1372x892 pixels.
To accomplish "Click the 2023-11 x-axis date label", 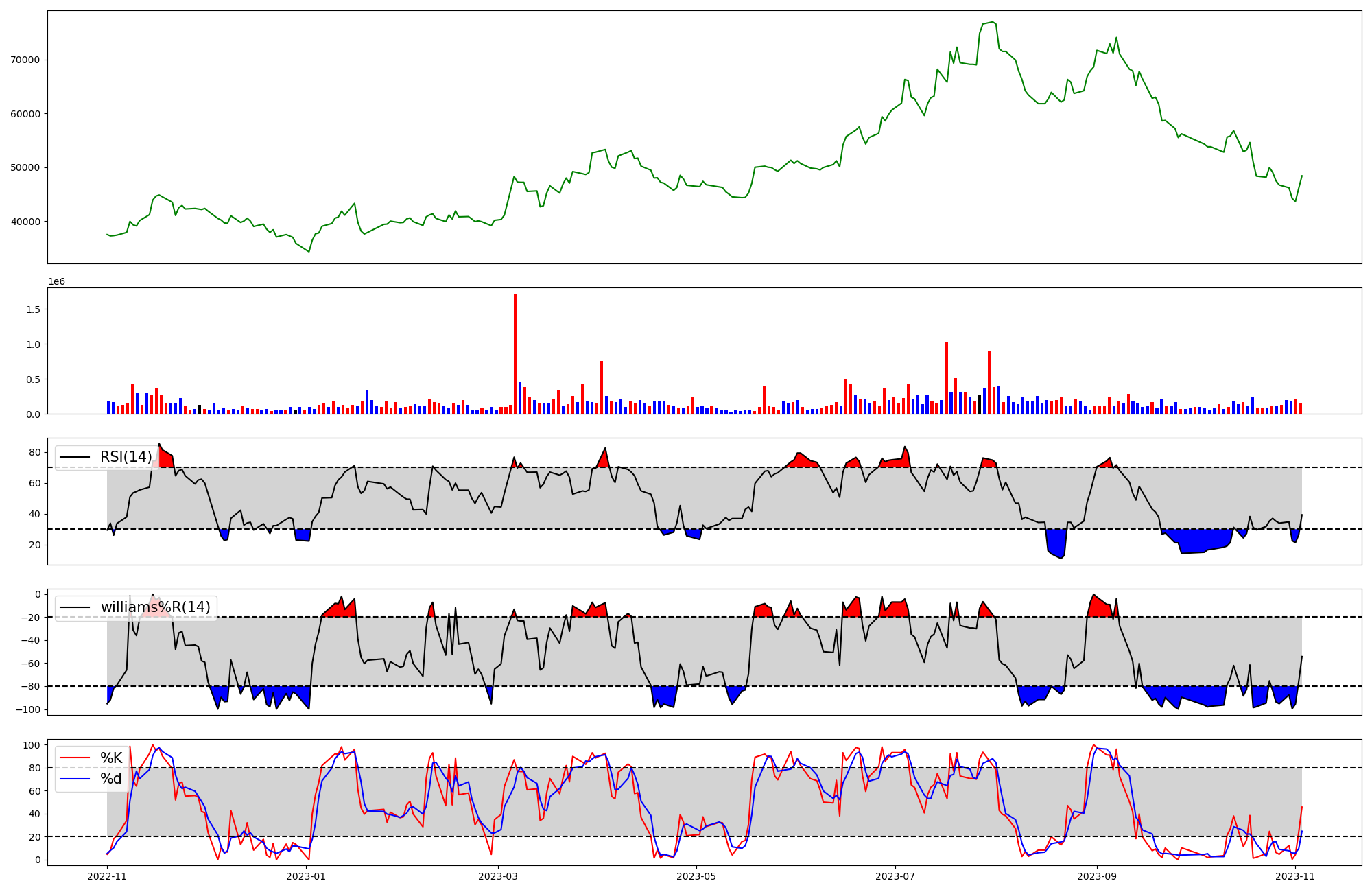I will point(1294,876).
